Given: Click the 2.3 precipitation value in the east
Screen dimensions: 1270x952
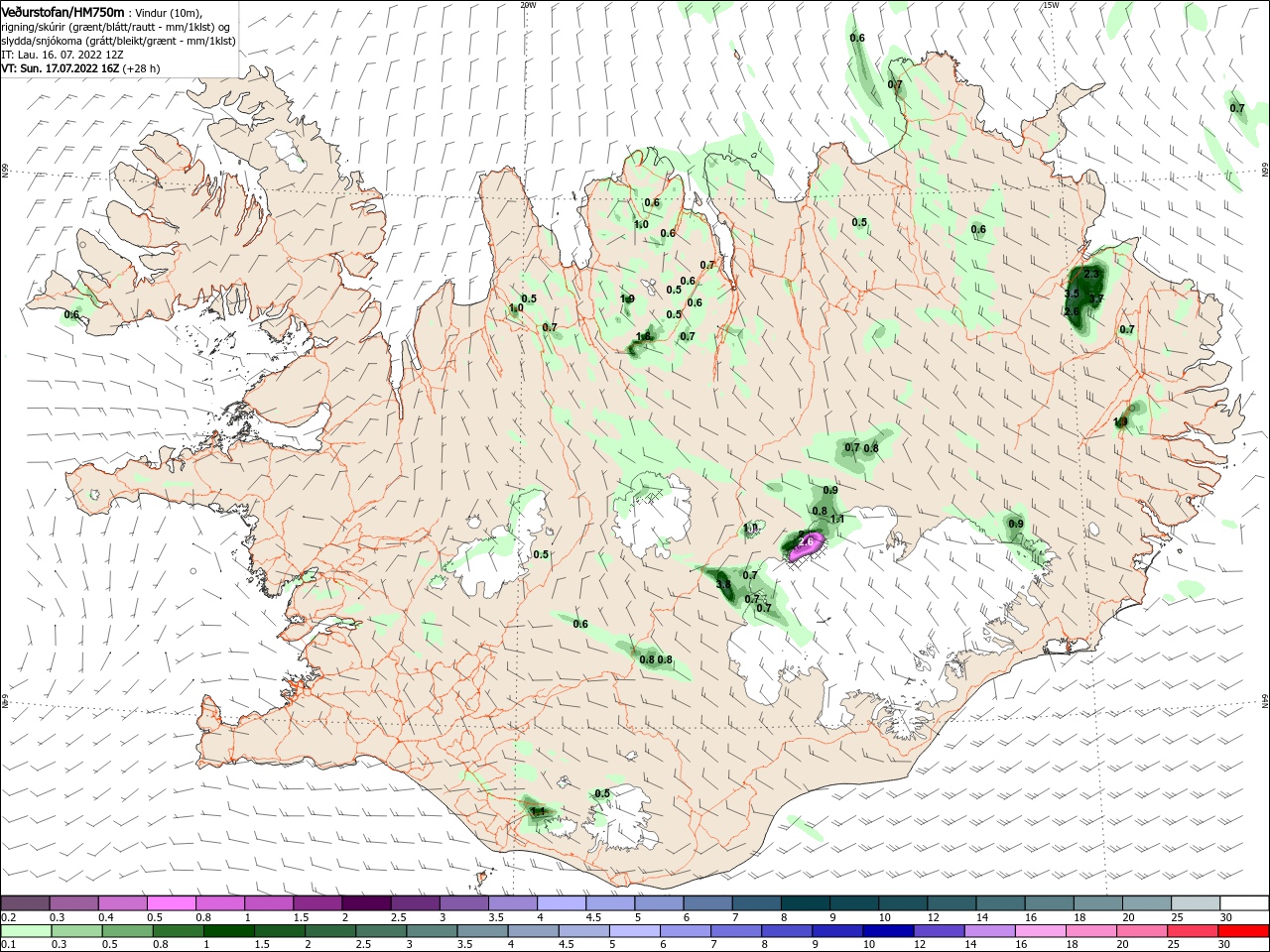Looking at the screenshot, I should tap(1091, 275).
